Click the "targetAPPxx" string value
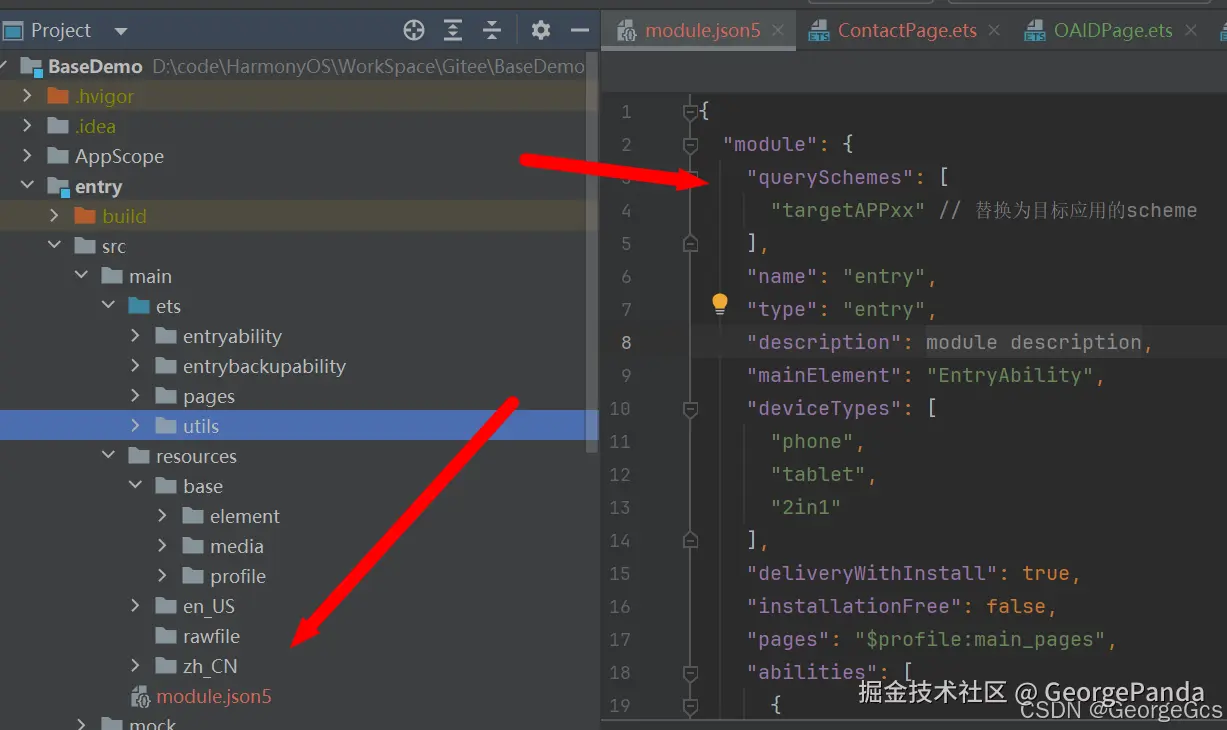1227x730 pixels. (x=849, y=210)
